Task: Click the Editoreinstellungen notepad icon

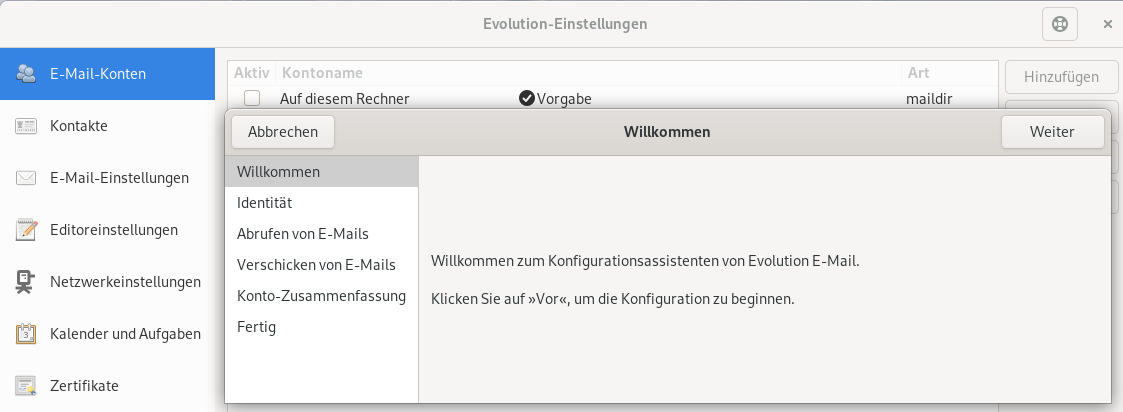Action: (26, 230)
